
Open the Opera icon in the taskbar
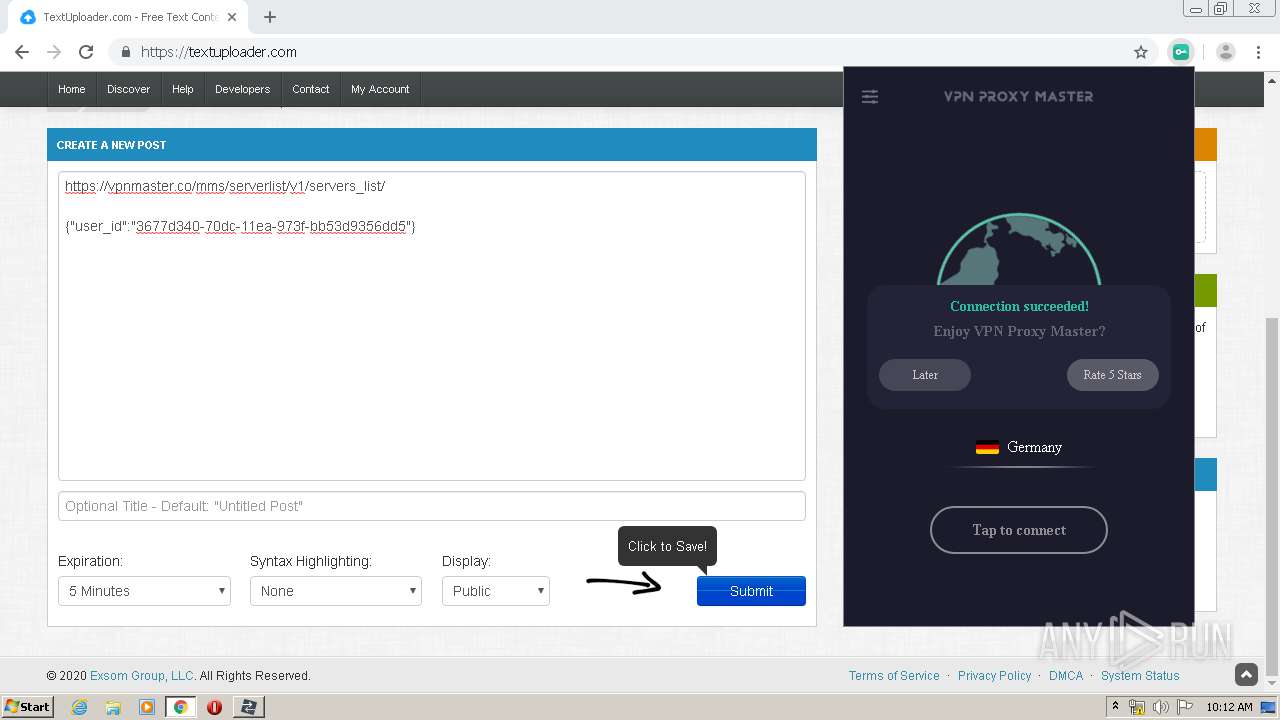pos(214,707)
